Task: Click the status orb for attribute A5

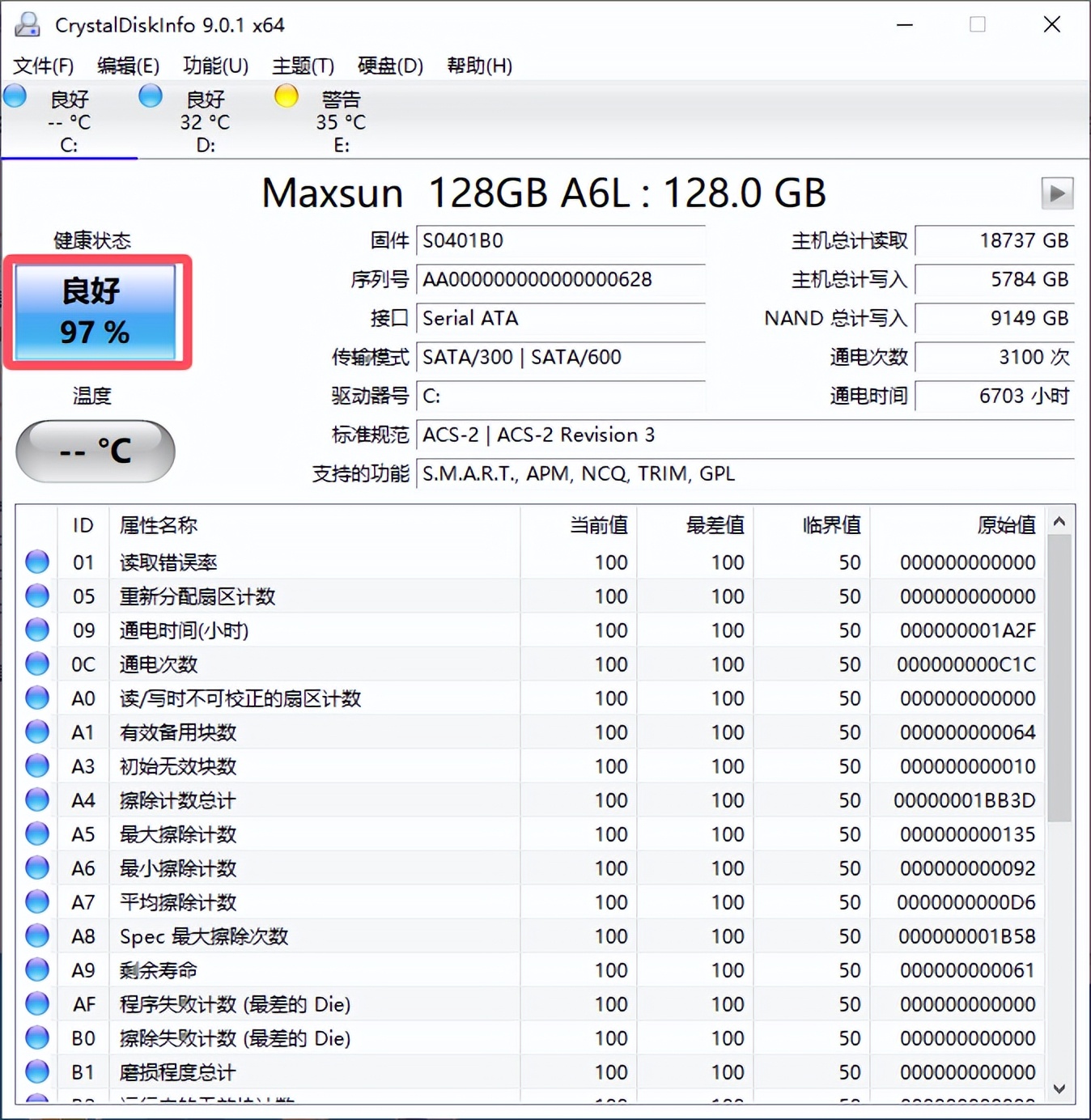Action: pos(37,834)
